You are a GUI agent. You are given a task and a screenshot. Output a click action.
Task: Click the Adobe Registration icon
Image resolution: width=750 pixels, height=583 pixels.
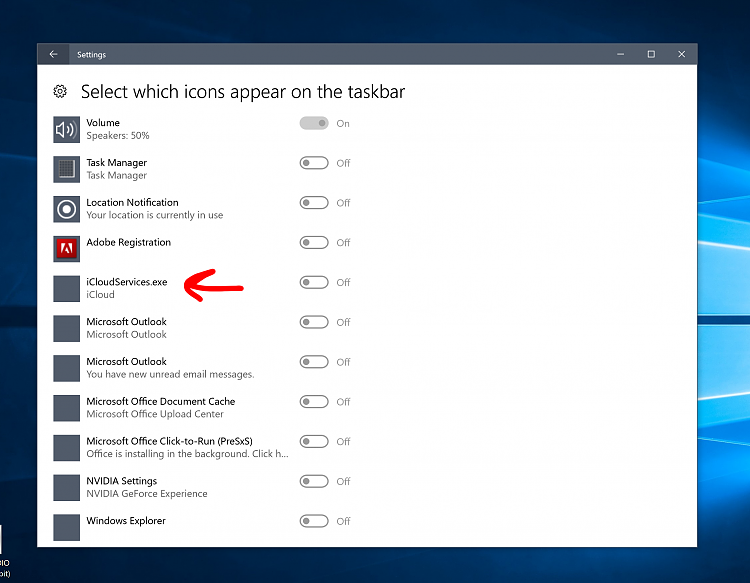pyautogui.click(x=66, y=249)
